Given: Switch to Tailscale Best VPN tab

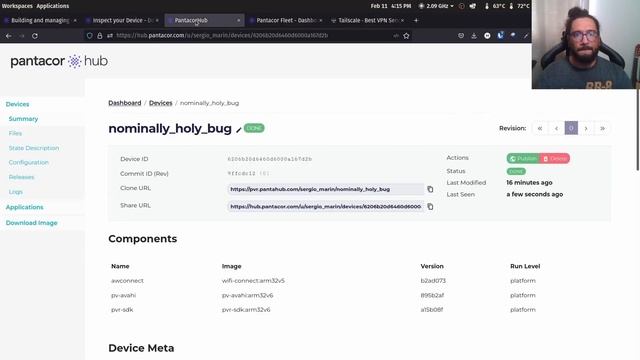Looking at the screenshot, I should tap(368, 20).
